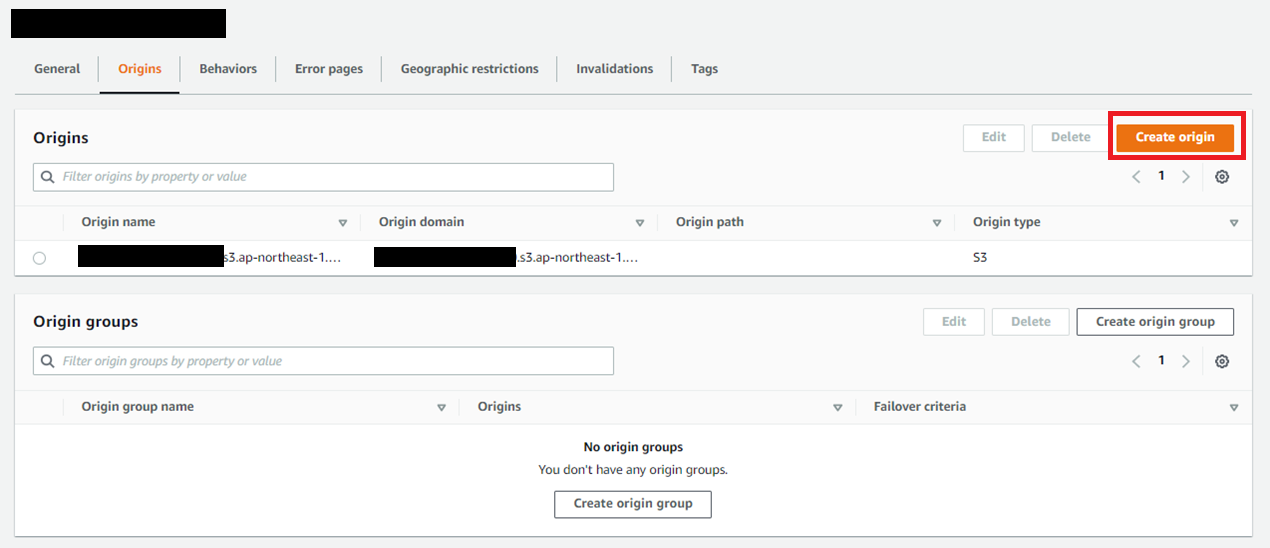Go to previous page of Origins table

tap(1136, 177)
